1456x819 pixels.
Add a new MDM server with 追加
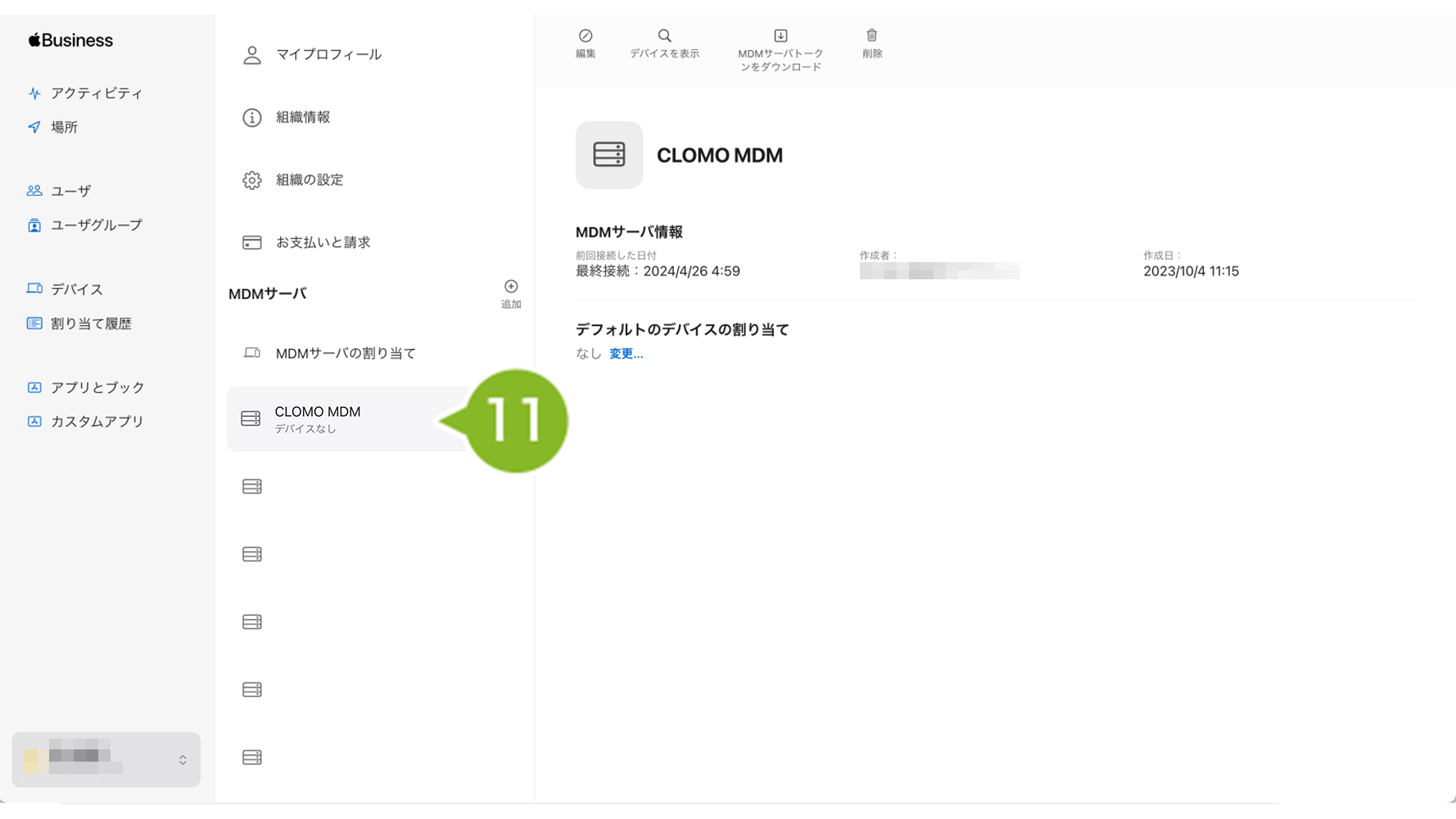click(x=511, y=293)
